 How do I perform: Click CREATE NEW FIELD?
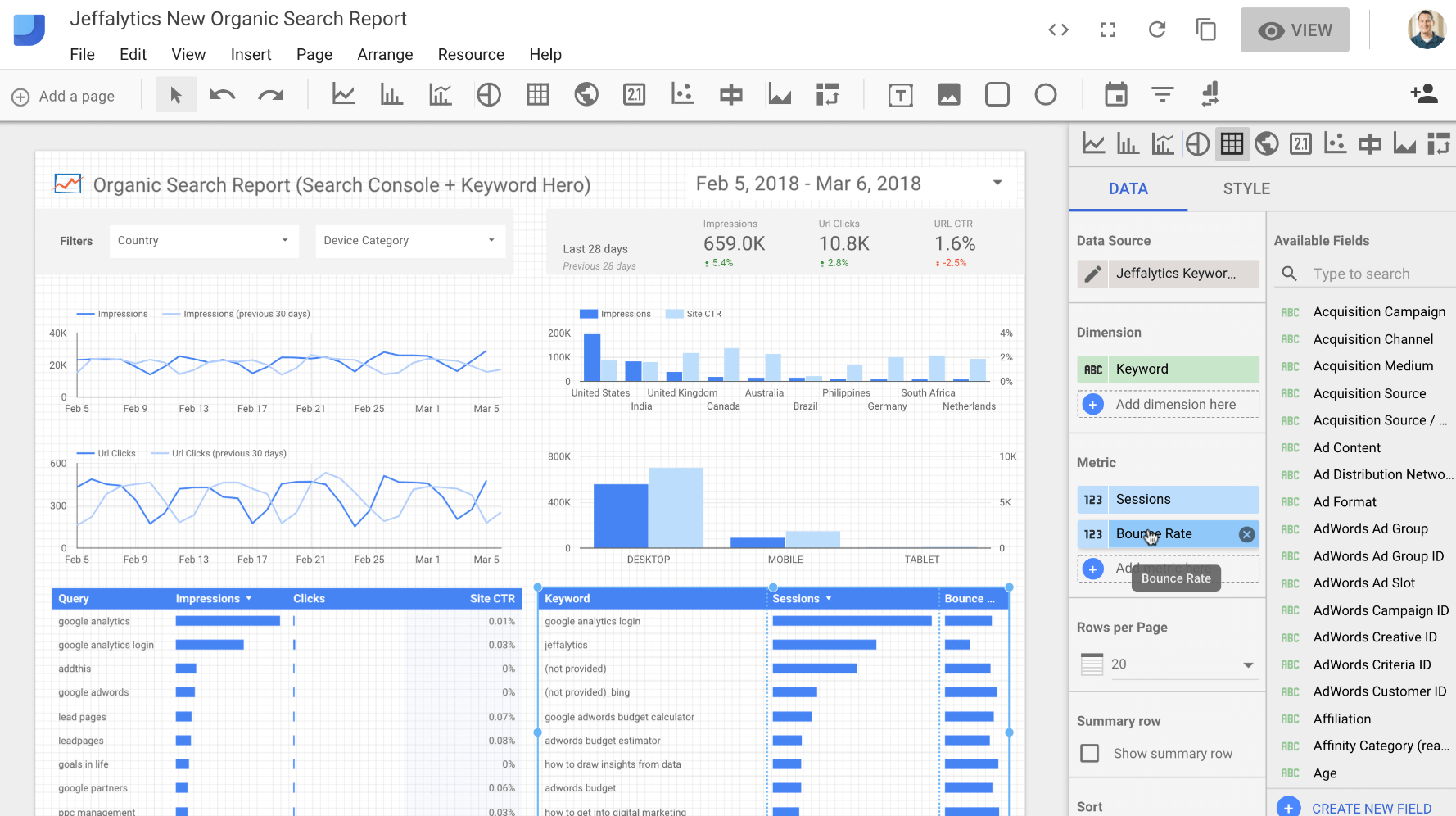1370,808
